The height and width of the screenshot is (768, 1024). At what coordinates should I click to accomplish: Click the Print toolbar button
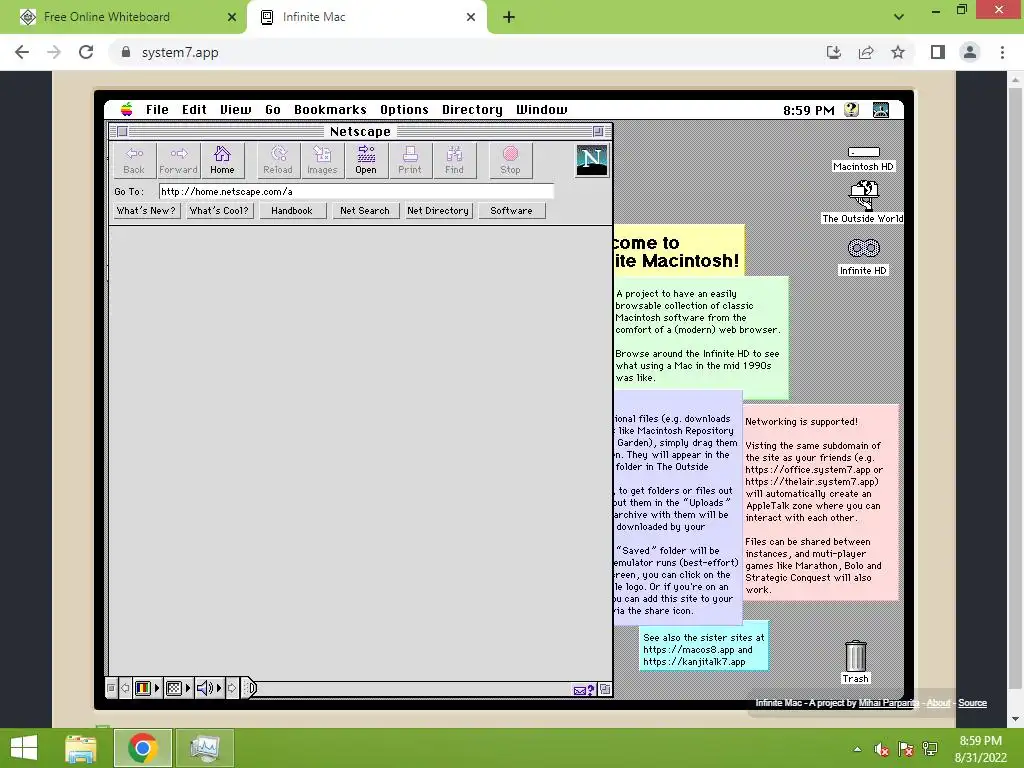(409, 161)
